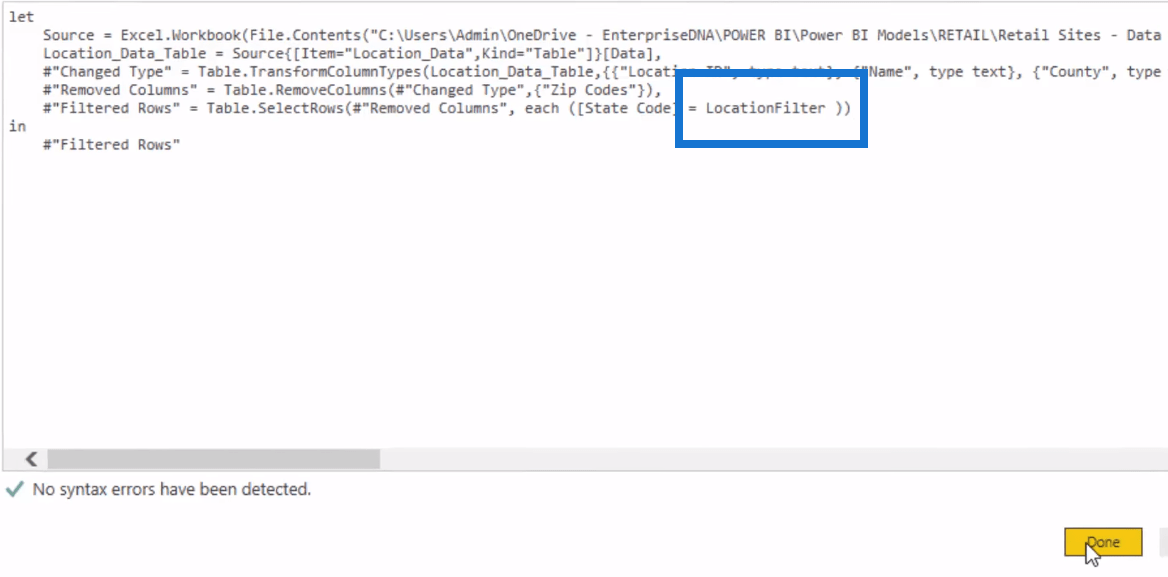This screenshot has height=577, width=1168.
Task: Click the horizontal scrollbar left arrow
Action: tap(32, 459)
